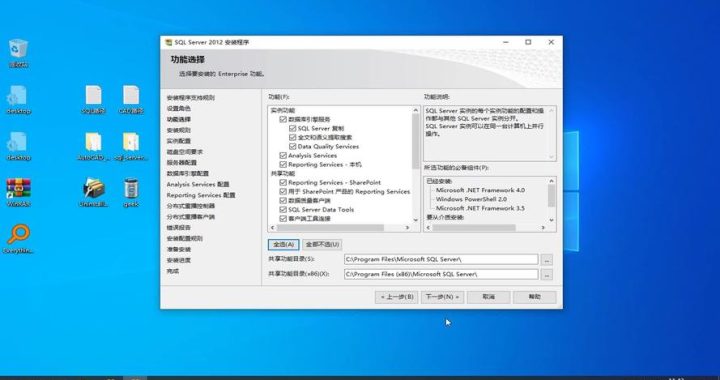This screenshot has height=380, width=720.
Task: Select the geek uninstaller desktop icon
Action: pyautogui.click(x=131, y=192)
